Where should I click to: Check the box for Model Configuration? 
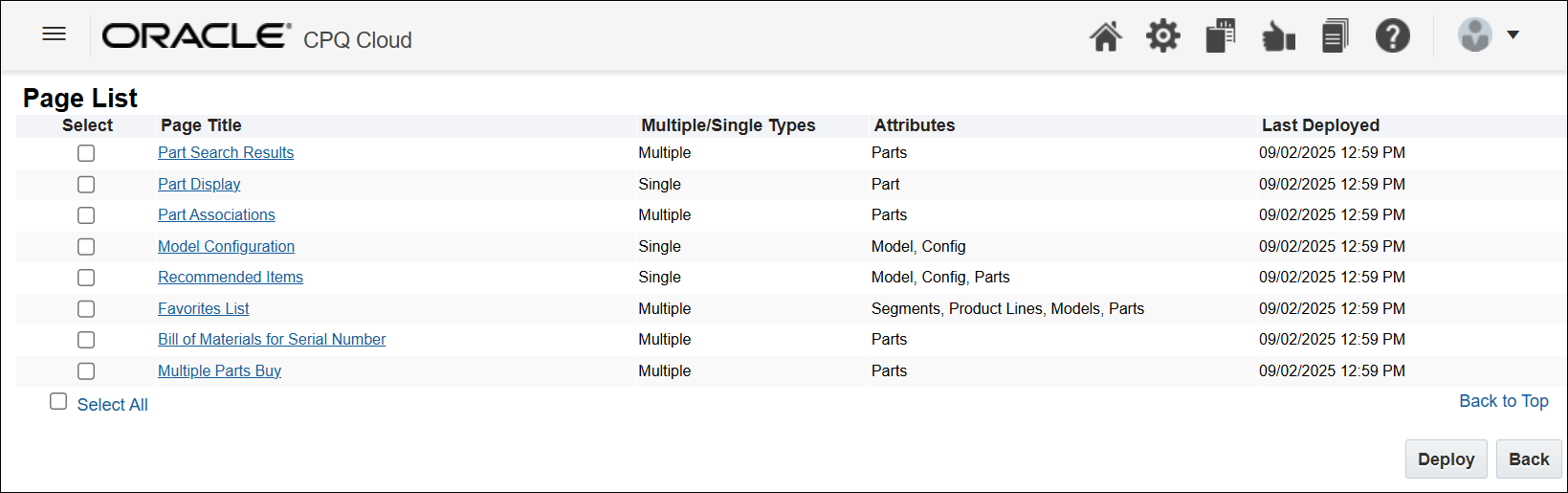86,247
